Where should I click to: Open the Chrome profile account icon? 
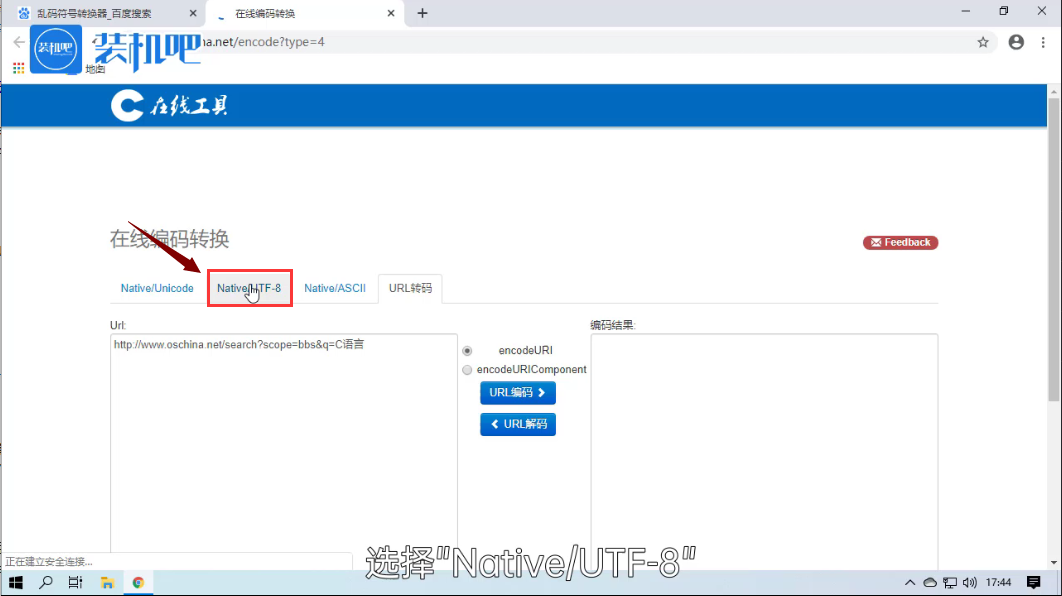coord(1016,42)
